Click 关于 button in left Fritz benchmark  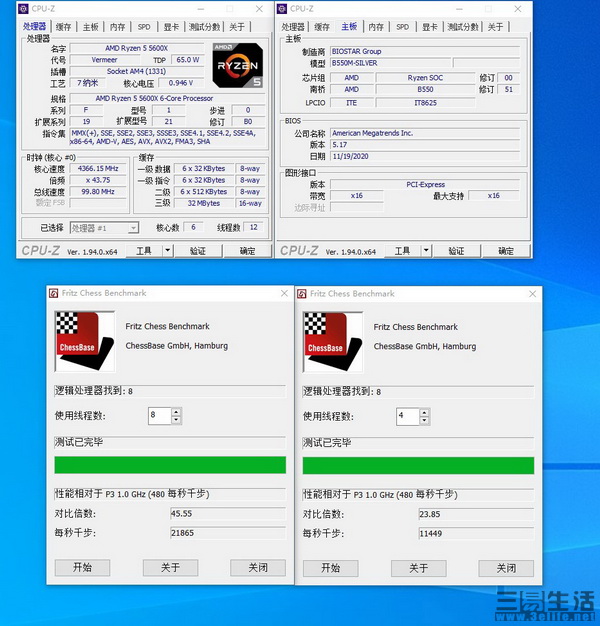coord(170,567)
